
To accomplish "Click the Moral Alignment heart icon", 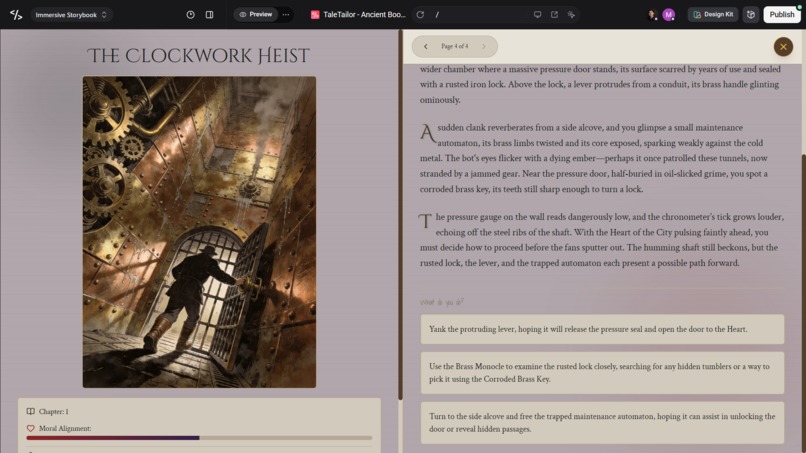I will [31, 428].
